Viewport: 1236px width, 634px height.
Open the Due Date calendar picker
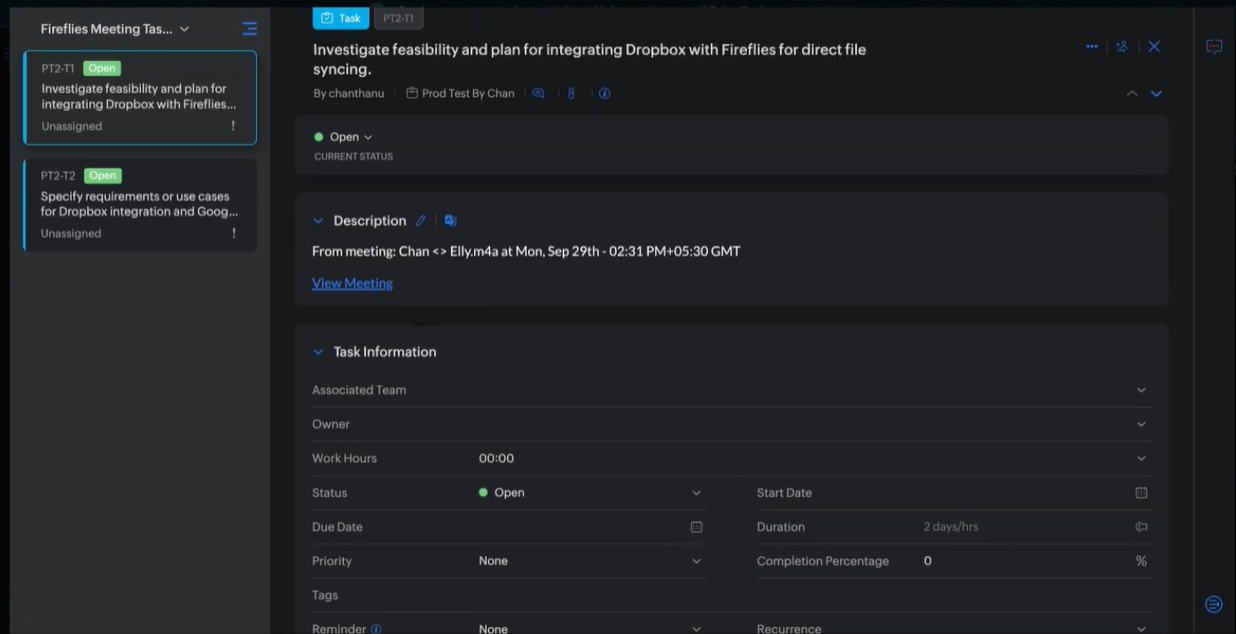click(x=696, y=527)
